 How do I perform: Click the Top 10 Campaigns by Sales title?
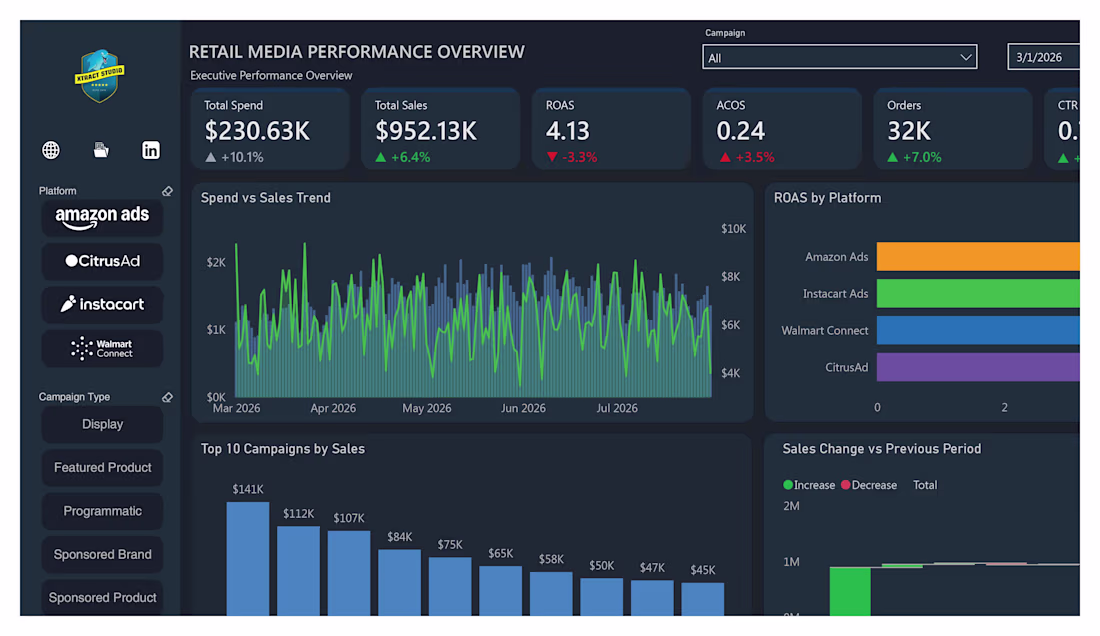[283, 449]
